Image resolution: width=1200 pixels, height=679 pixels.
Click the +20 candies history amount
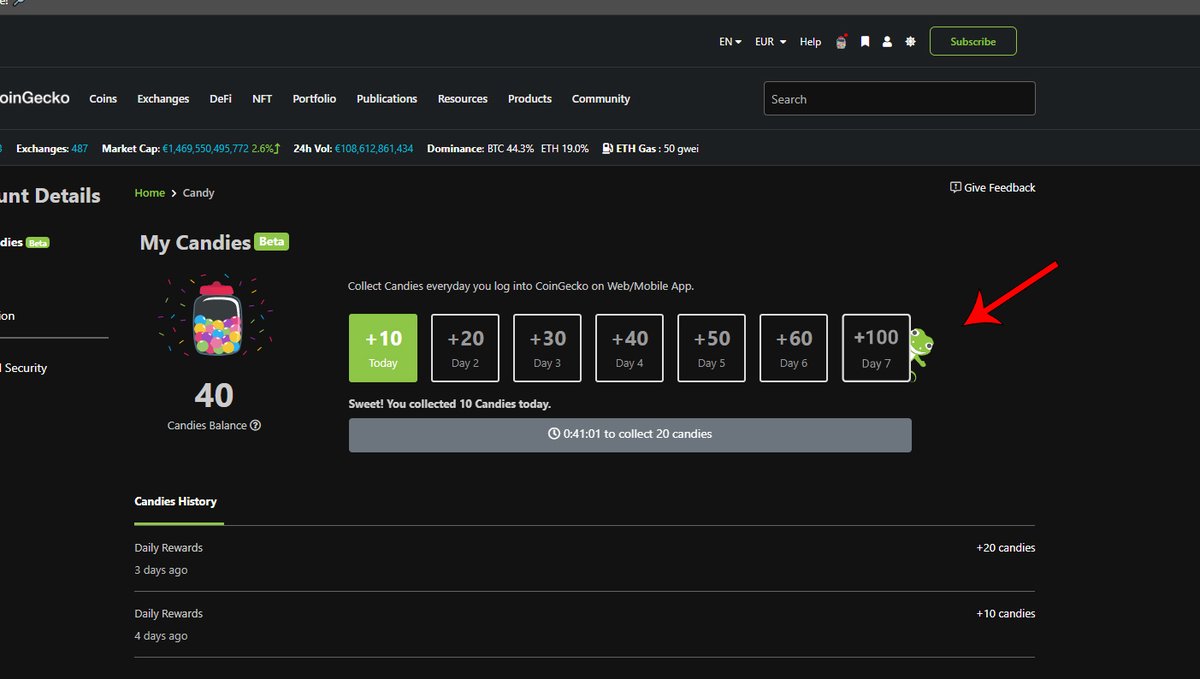click(1006, 548)
